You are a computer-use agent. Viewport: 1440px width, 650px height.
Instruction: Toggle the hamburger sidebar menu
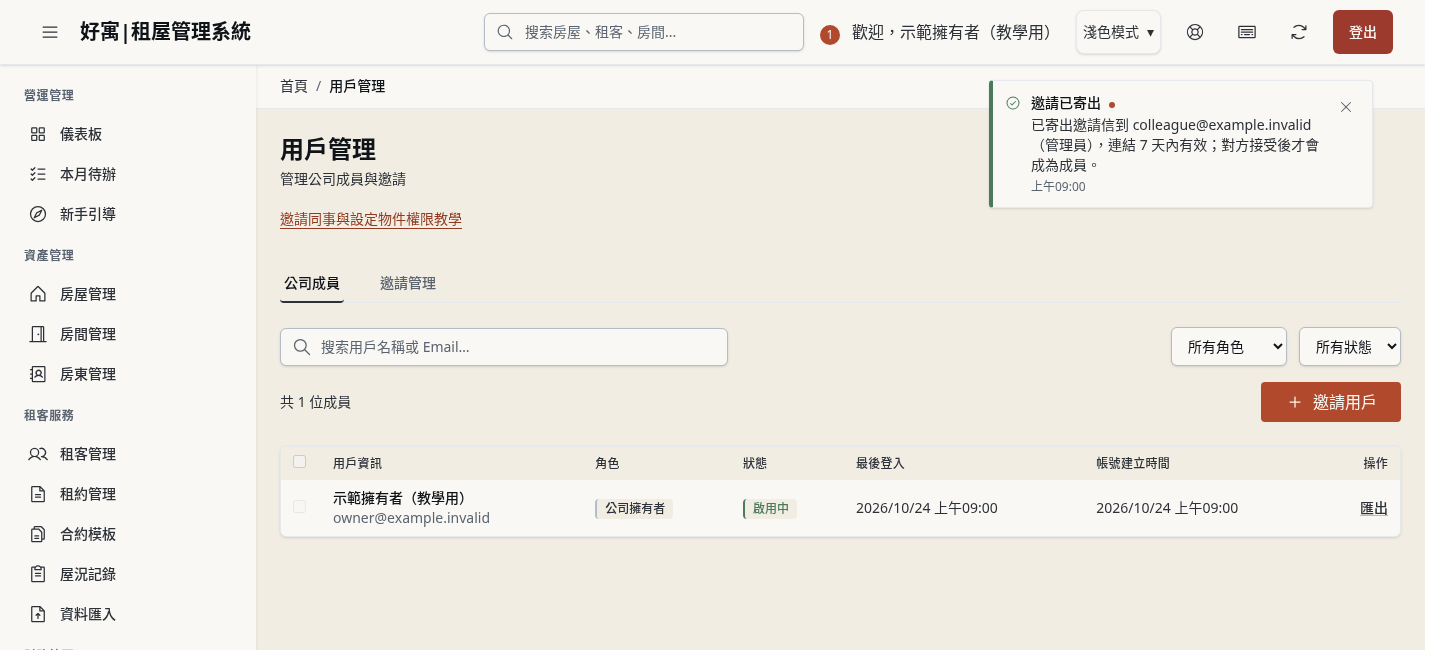click(x=50, y=32)
